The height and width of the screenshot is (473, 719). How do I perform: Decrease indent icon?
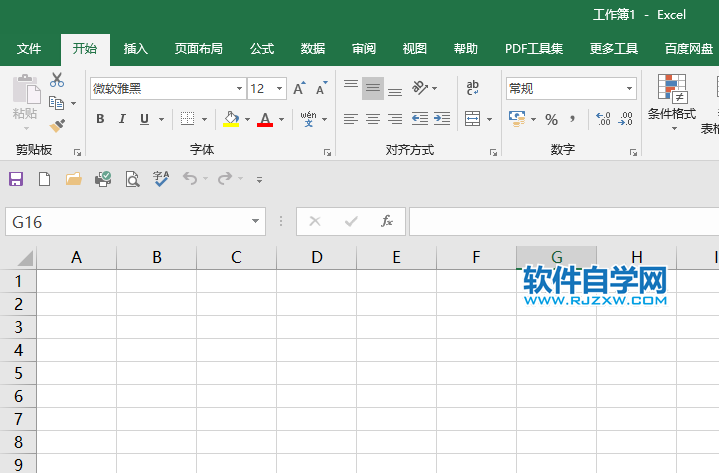click(420, 119)
